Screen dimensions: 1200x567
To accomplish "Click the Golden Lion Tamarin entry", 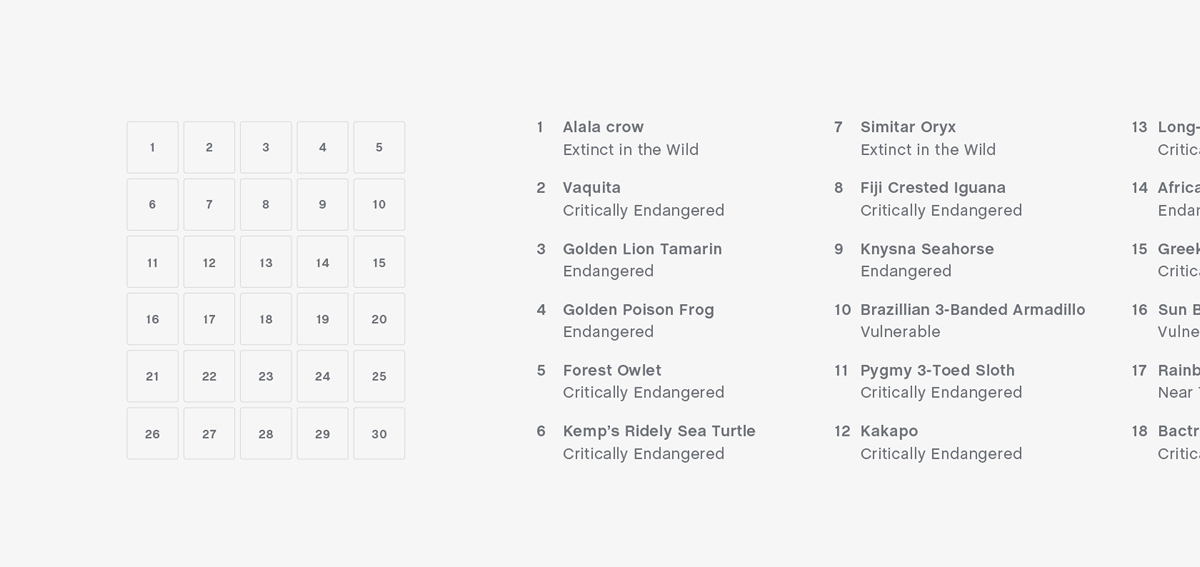I will 642,249.
